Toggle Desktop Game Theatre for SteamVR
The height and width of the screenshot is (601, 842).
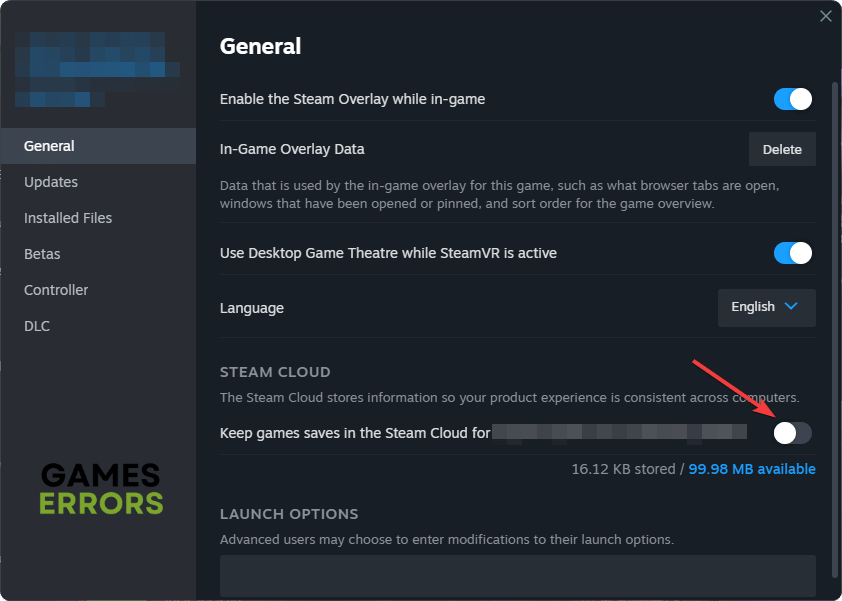coord(793,253)
